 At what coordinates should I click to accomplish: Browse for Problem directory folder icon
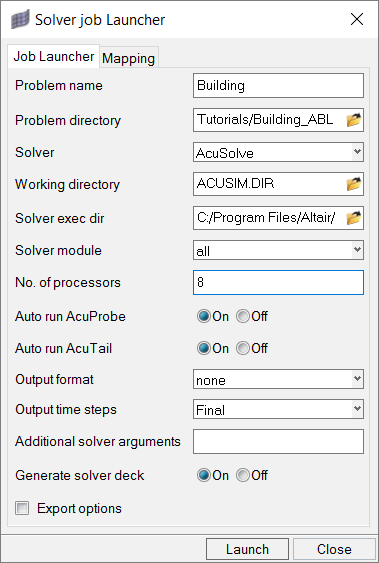click(x=354, y=120)
